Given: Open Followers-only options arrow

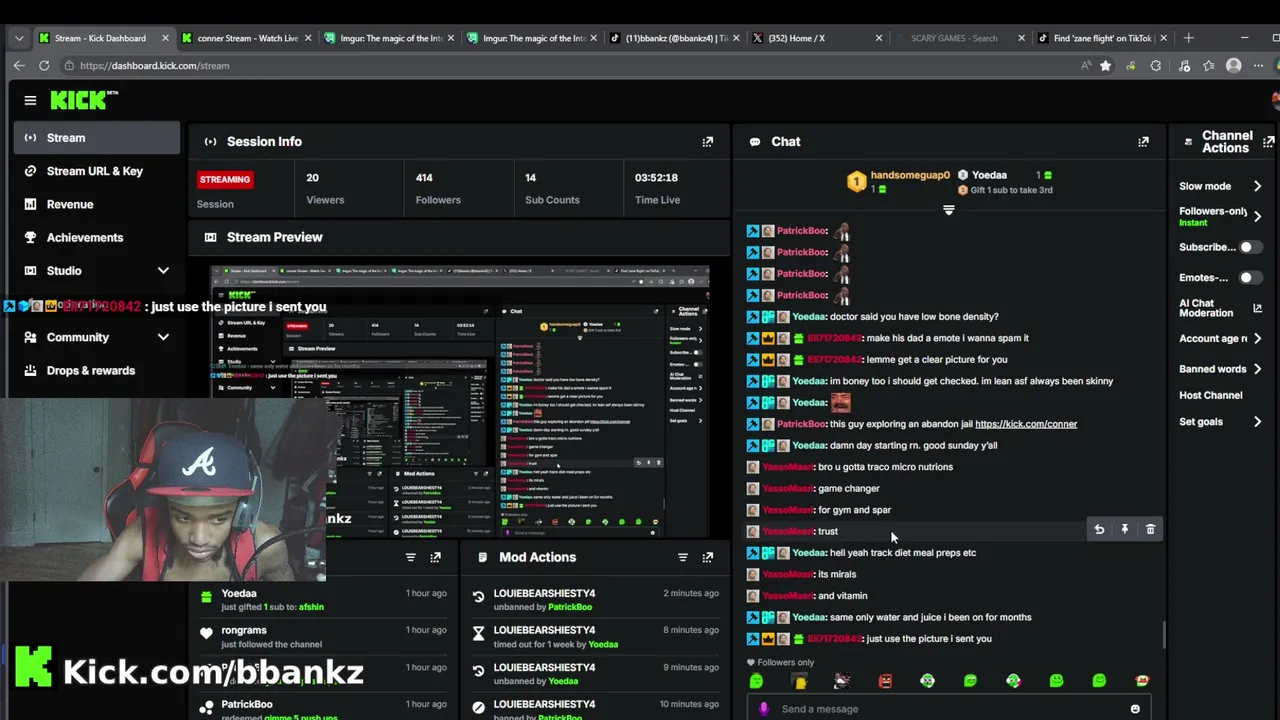Looking at the screenshot, I should click(x=1257, y=216).
